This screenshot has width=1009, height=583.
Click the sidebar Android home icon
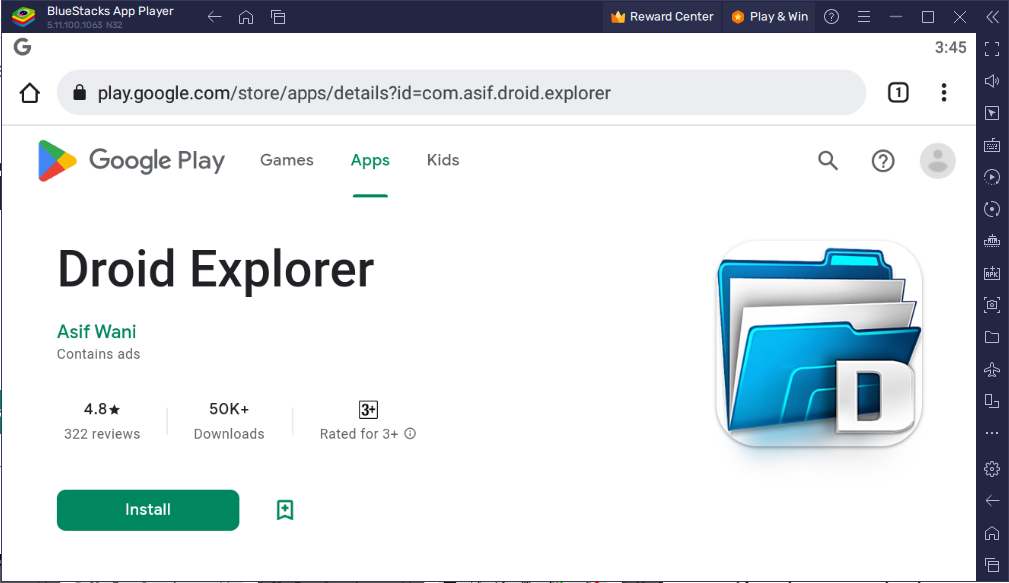tap(992, 533)
